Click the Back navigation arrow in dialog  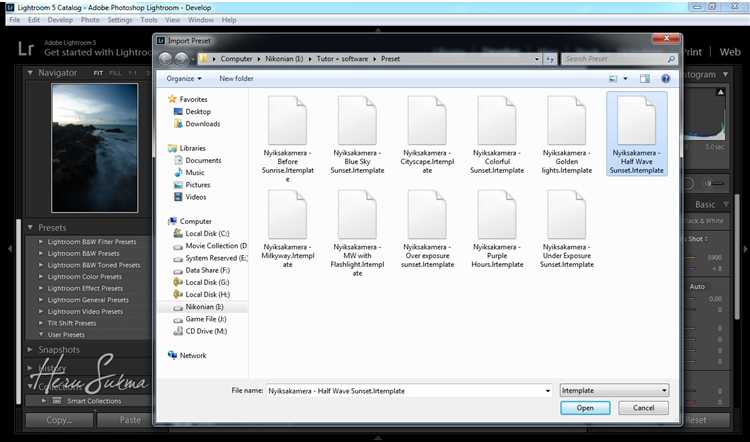pos(165,59)
